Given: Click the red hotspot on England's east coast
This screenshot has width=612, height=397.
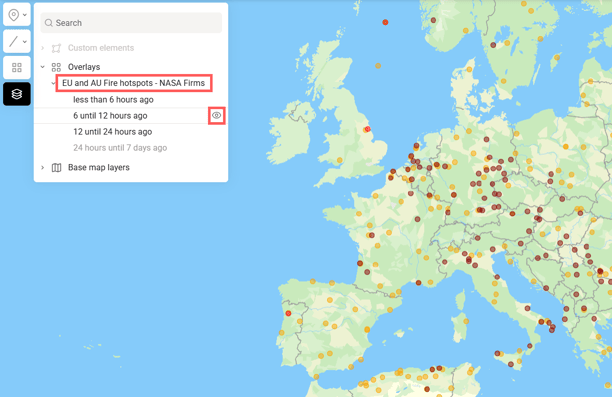Looking at the screenshot, I should tap(367, 129).
